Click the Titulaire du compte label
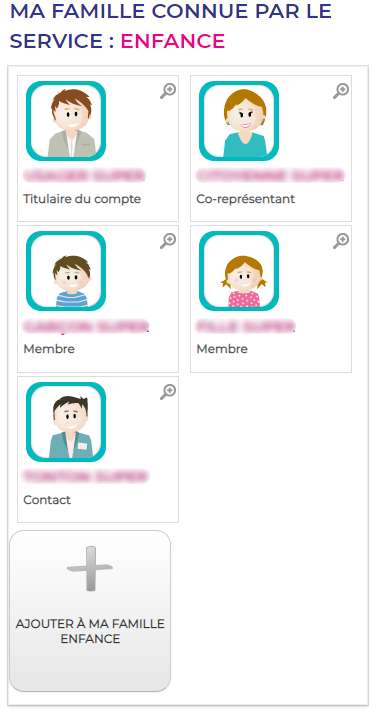 (x=82, y=199)
